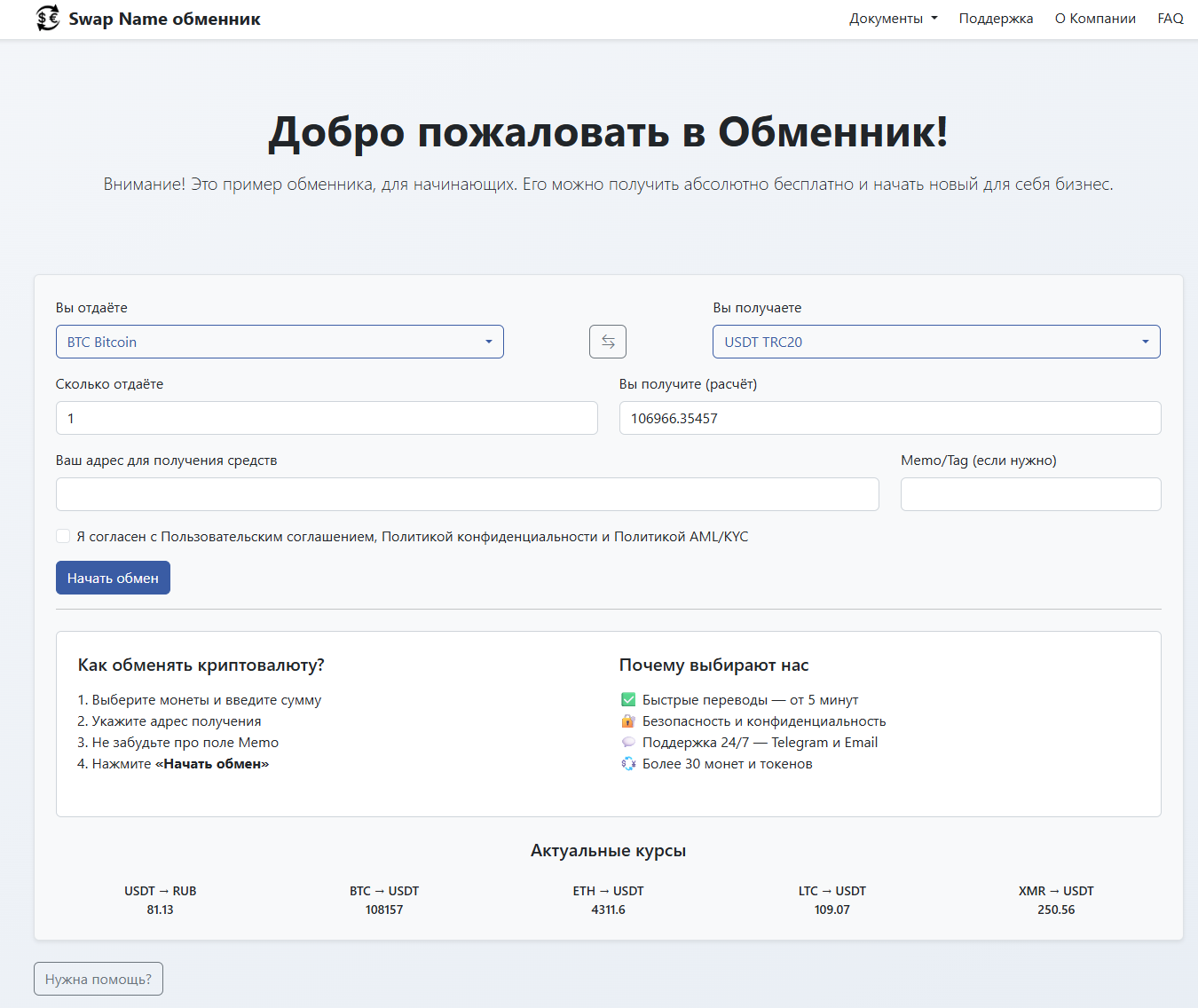Click the Нужна помощь? button
The height and width of the screenshot is (1008, 1198).
pyautogui.click(x=99, y=979)
